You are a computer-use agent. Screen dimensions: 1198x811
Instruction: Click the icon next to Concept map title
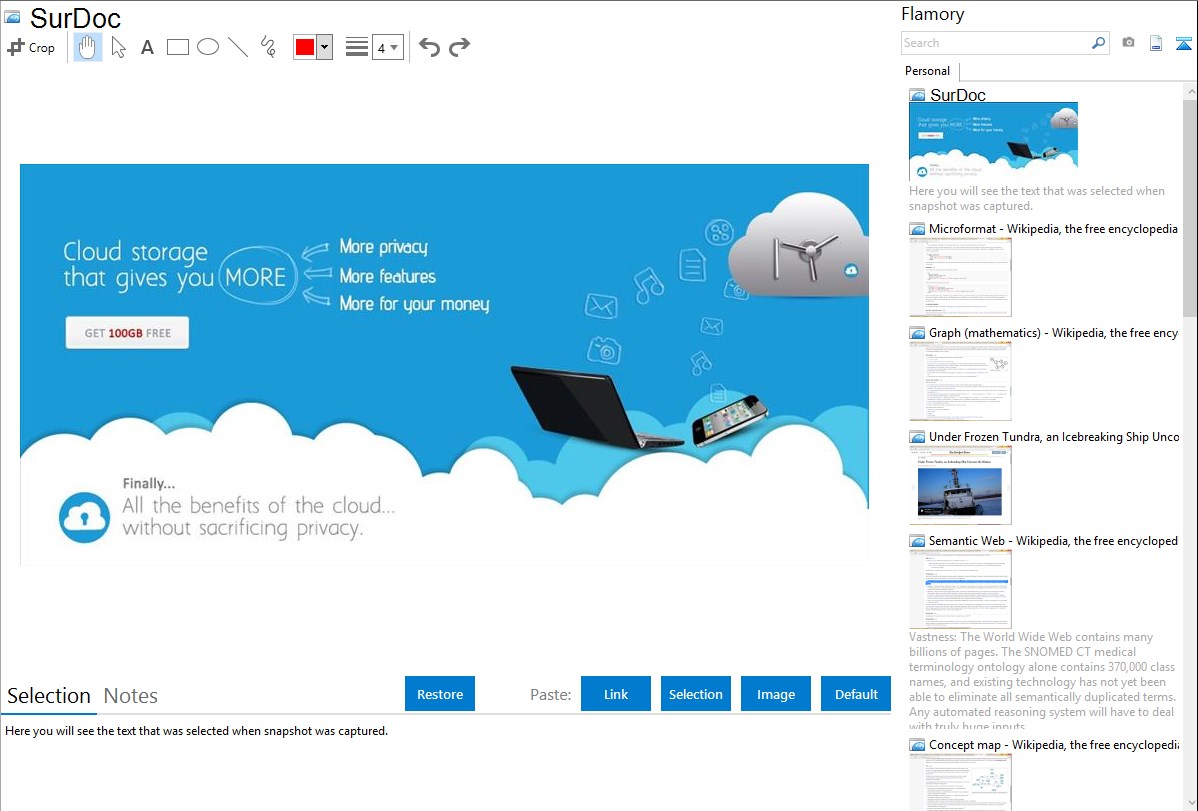click(x=917, y=745)
